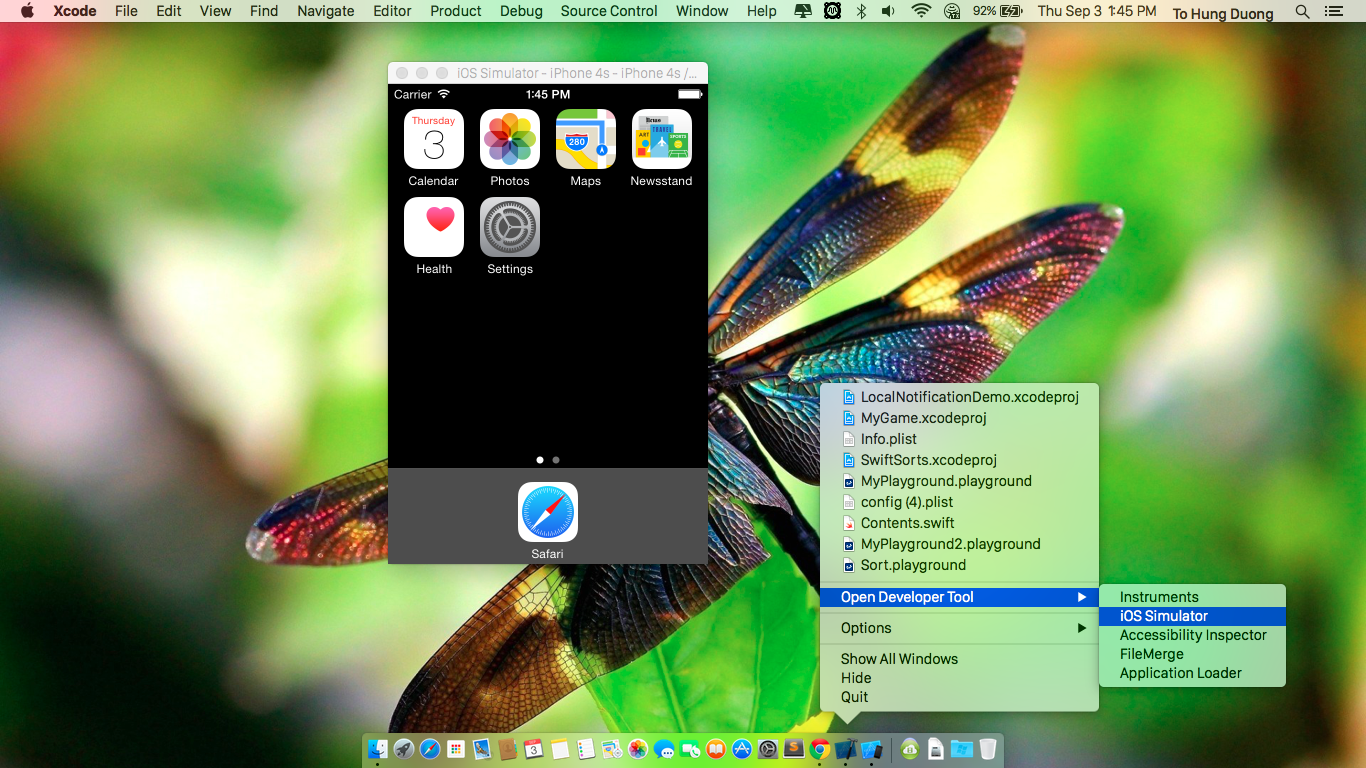1366x768 pixels.
Task: Open the Health app icon
Action: pyautogui.click(x=434, y=227)
